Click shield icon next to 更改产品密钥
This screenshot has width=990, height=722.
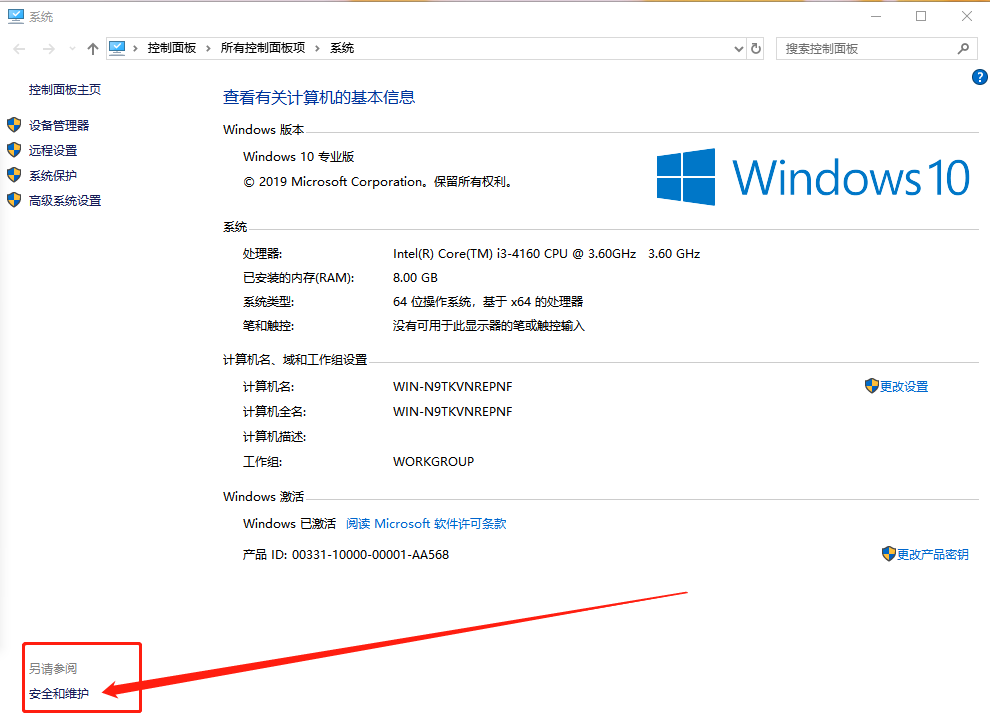[889, 553]
